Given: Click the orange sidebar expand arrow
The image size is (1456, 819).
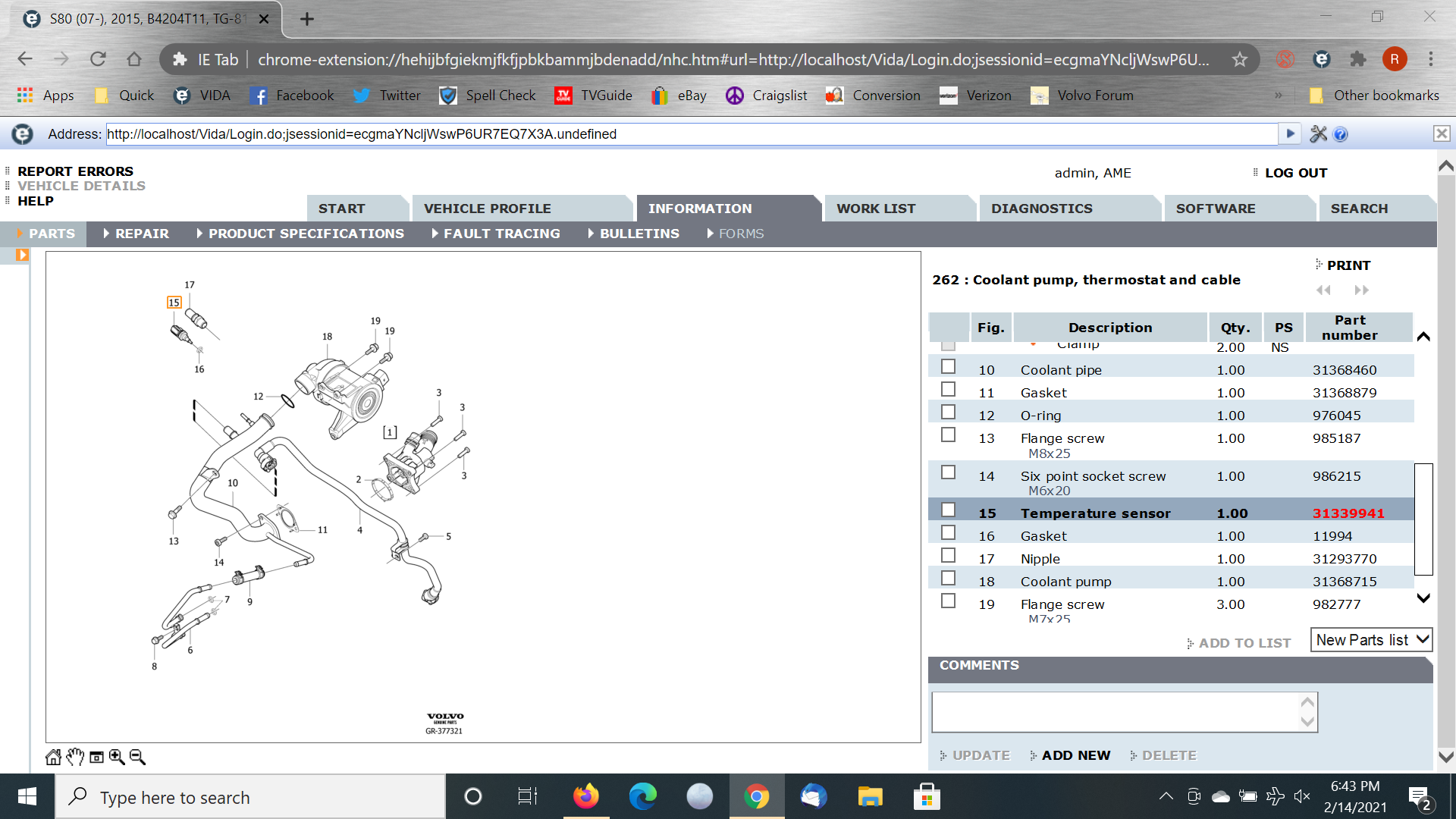Looking at the screenshot, I should pyautogui.click(x=22, y=255).
